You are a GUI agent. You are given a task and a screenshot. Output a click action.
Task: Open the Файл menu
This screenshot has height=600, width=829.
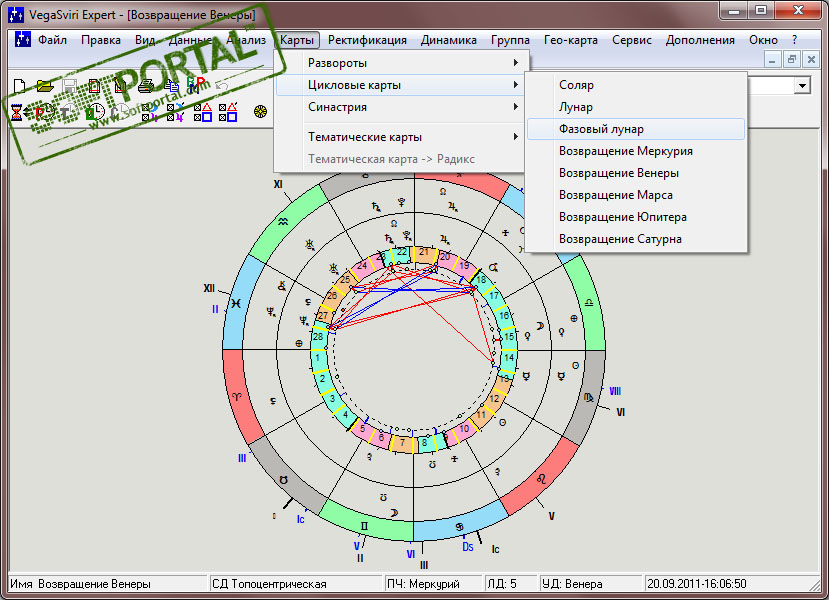click(52, 40)
